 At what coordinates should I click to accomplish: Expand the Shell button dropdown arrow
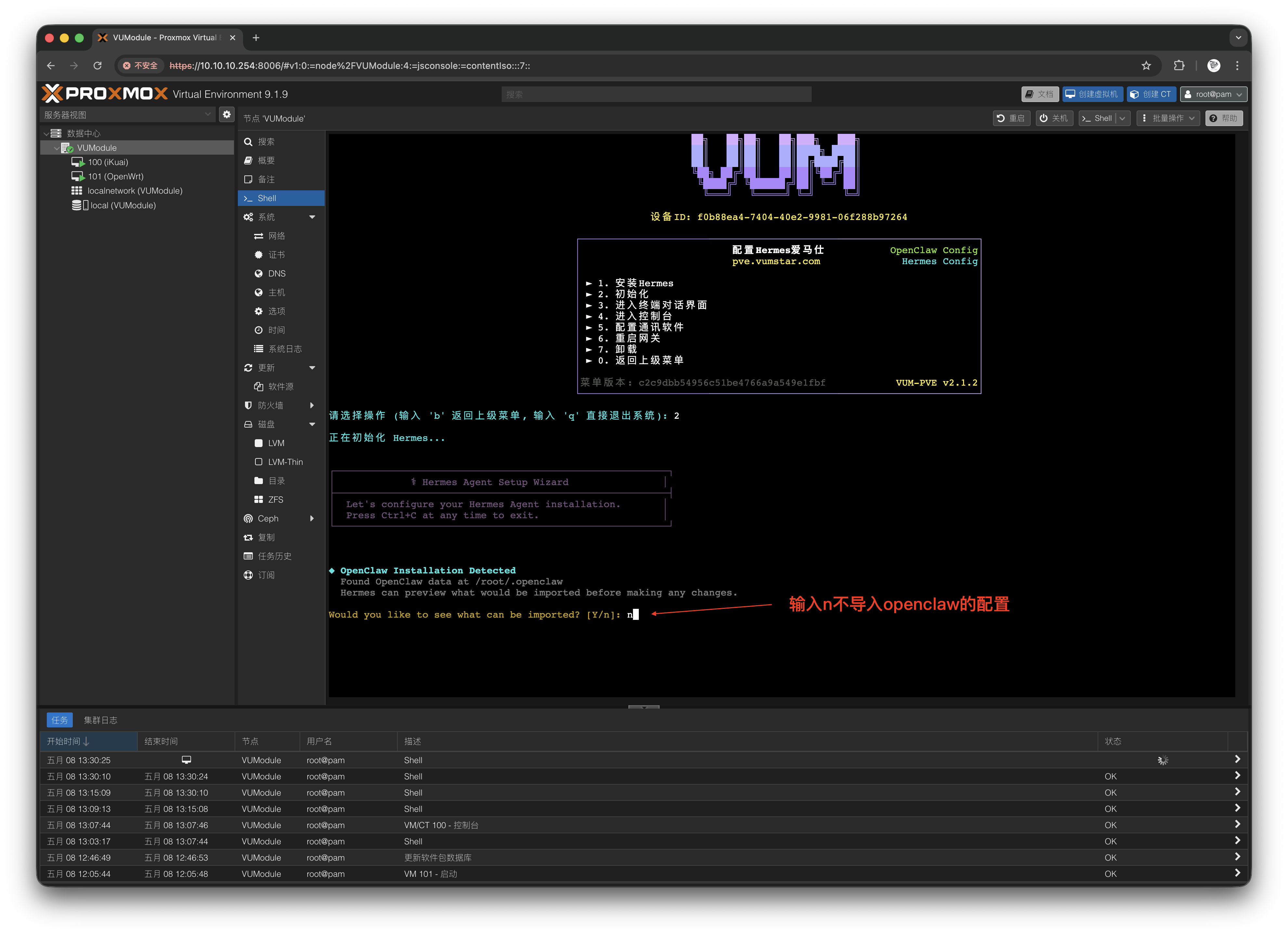coord(1122,118)
